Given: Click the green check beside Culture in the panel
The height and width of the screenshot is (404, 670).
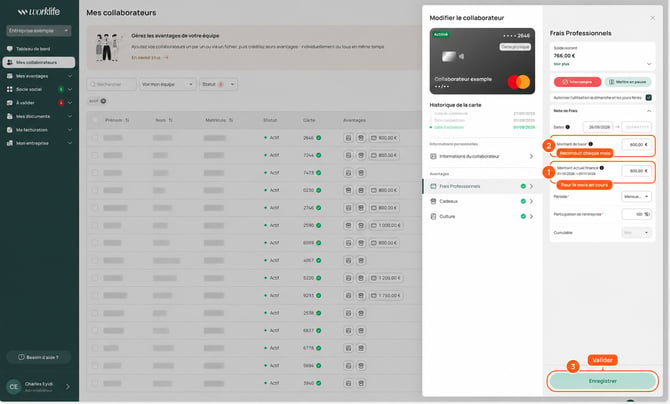Looking at the screenshot, I should [523, 216].
